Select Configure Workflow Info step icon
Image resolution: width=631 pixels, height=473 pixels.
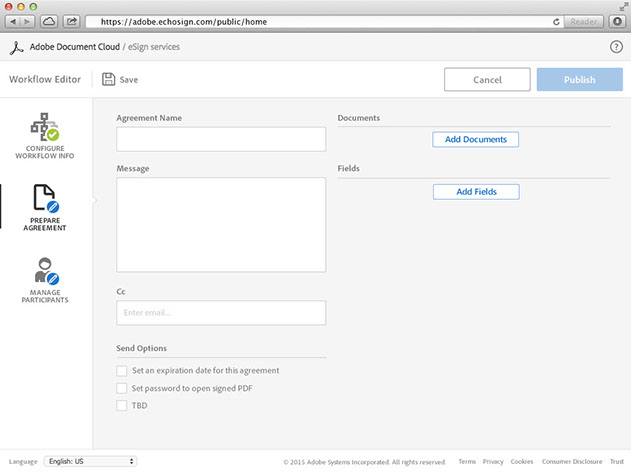[46, 126]
